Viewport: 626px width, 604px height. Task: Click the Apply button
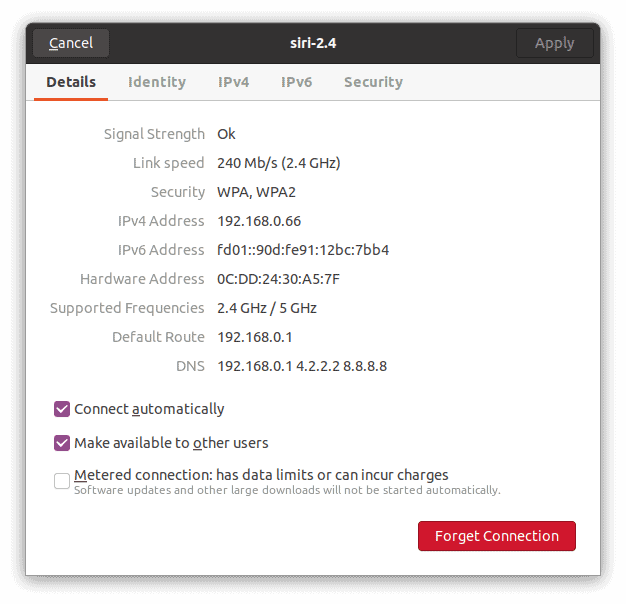point(555,43)
